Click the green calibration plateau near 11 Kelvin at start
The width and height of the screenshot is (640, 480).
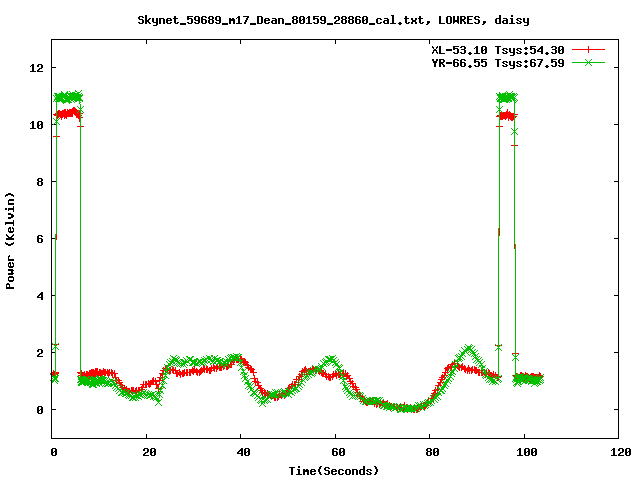(x=68, y=97)
